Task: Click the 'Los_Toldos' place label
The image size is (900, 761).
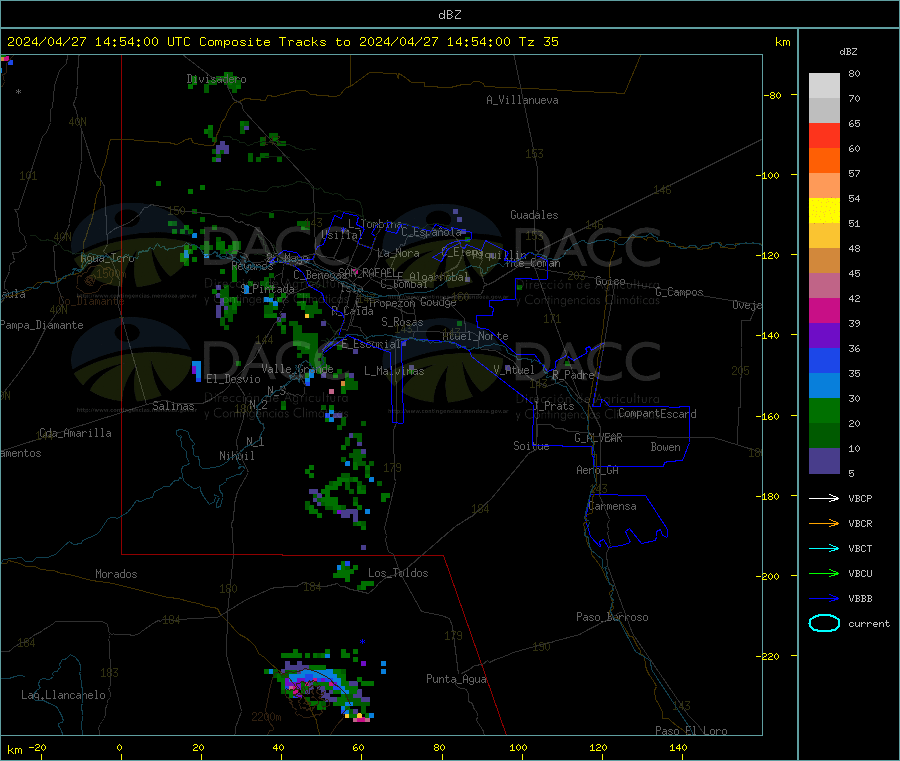Action: (x=398, y=573)
